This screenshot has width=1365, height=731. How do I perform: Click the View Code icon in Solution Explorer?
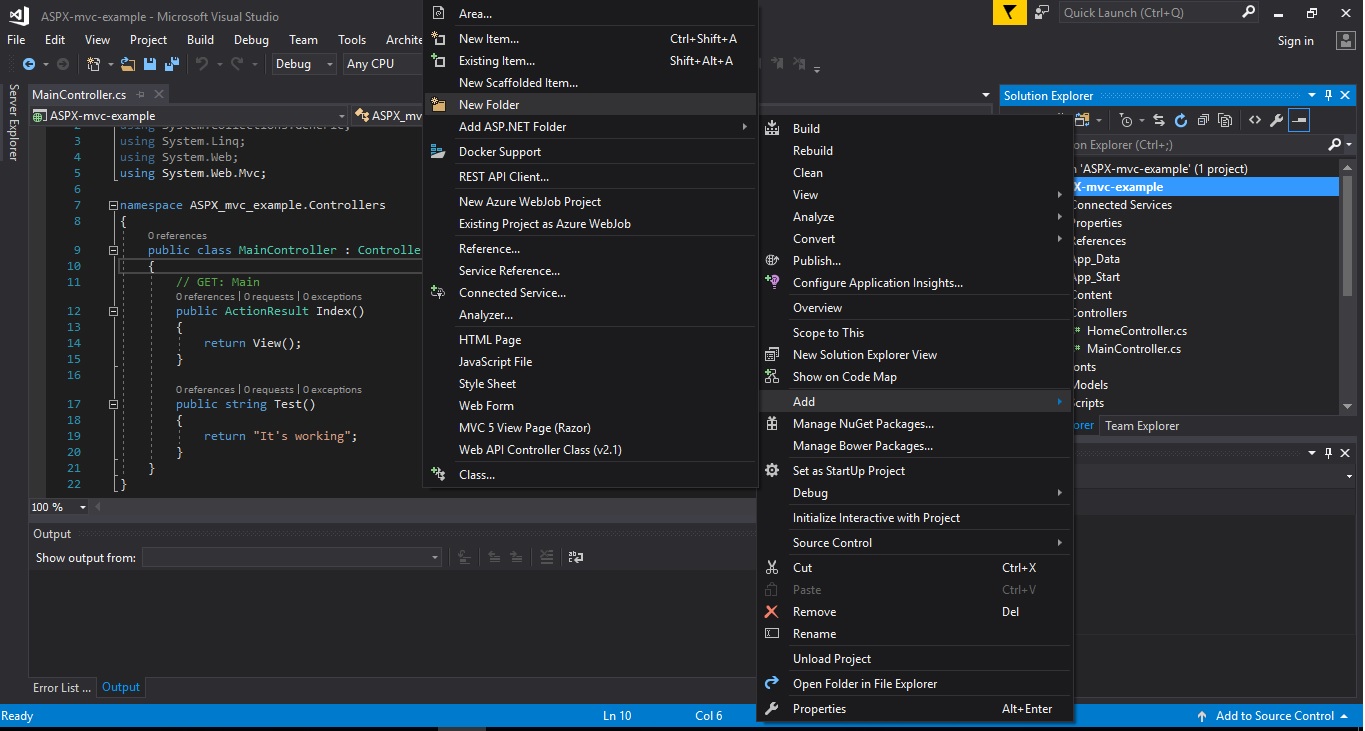[1254, 120]
